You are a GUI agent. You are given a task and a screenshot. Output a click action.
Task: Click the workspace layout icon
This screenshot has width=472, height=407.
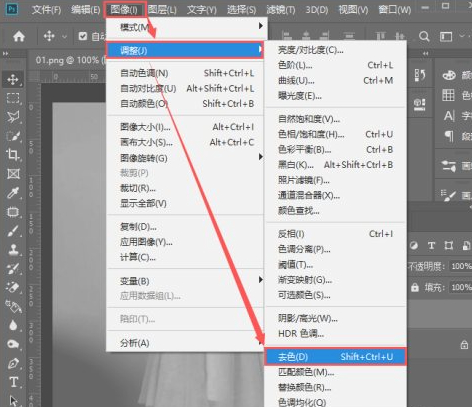[446, 36]
